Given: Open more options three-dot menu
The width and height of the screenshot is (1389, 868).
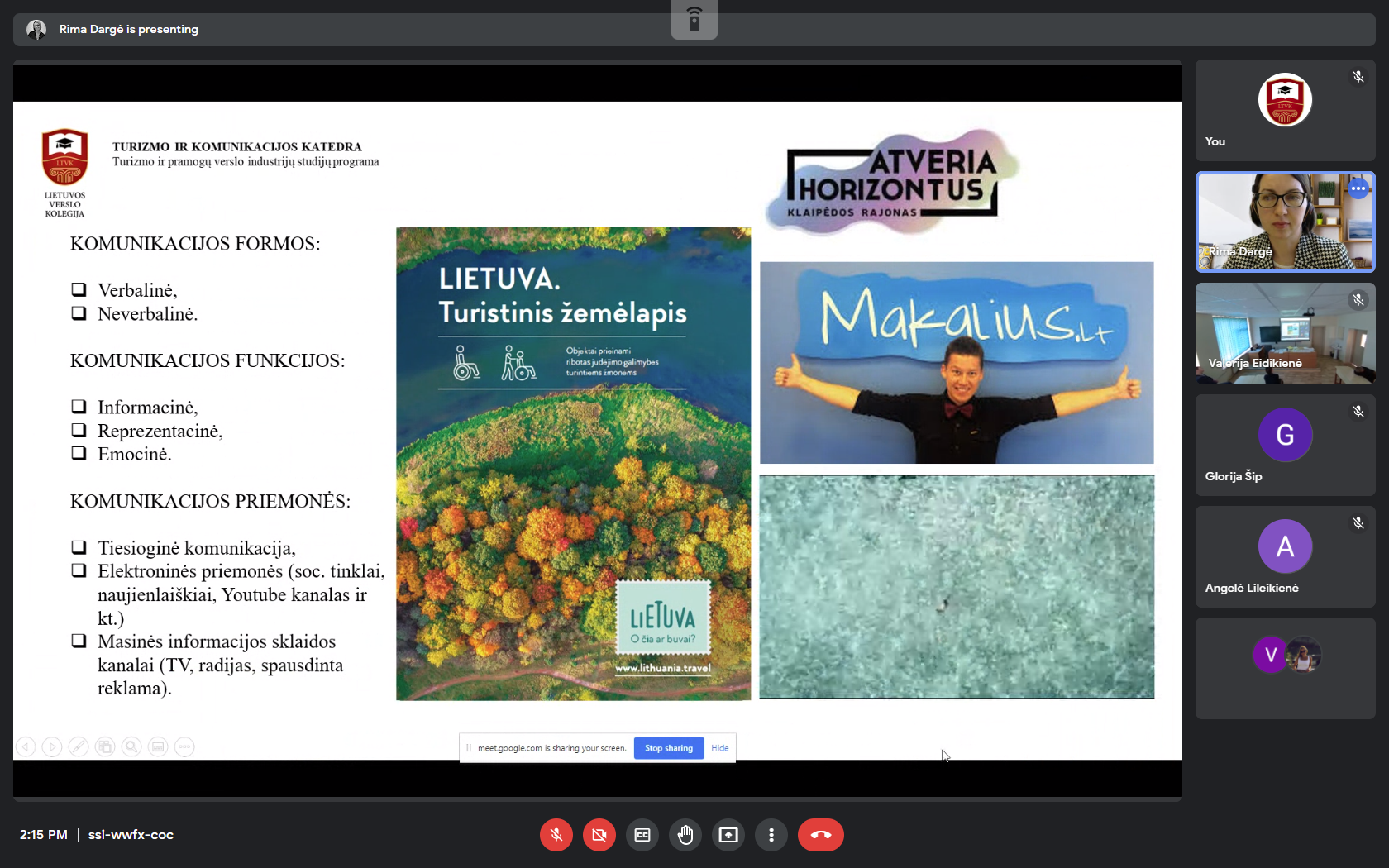Looking at the screenshot, I should [x=771, y=835].
